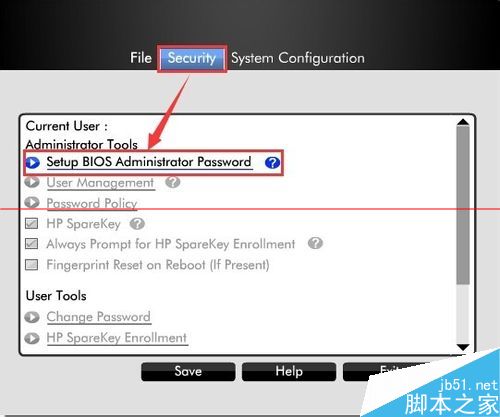Click the Save button
Viewport: 500px width, 417px height.
188,372
